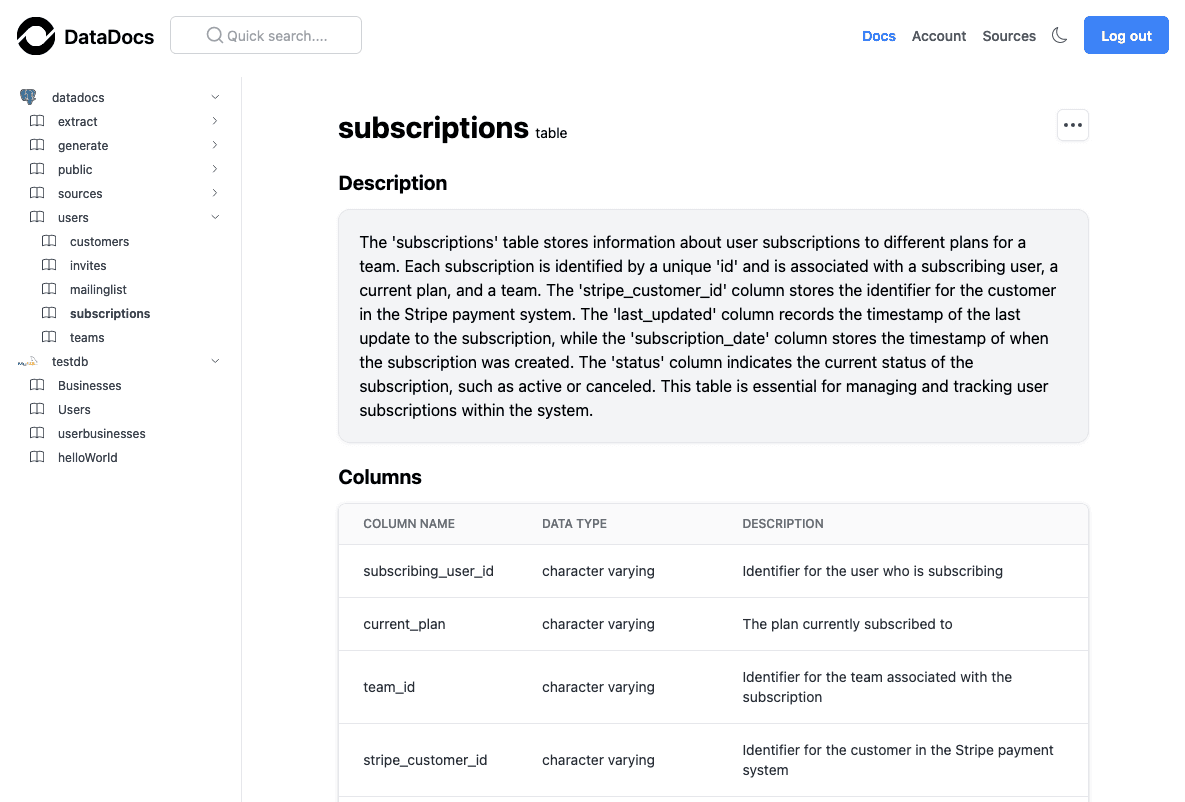Collapse the datadocs database tree
The image size is (1185, 802).
(x=215, y=96)
